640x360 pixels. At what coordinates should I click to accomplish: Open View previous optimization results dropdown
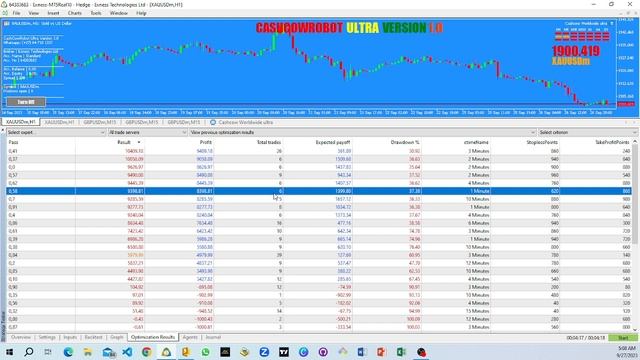(x=362, y=132)
